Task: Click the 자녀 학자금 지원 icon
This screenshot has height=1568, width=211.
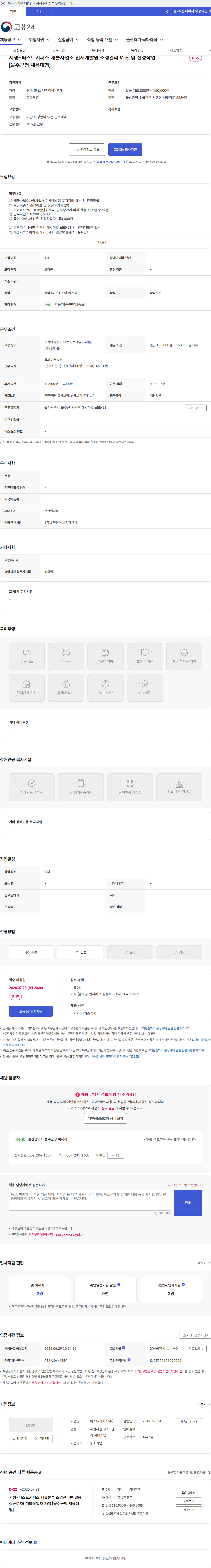Action: tap(184, 657)
